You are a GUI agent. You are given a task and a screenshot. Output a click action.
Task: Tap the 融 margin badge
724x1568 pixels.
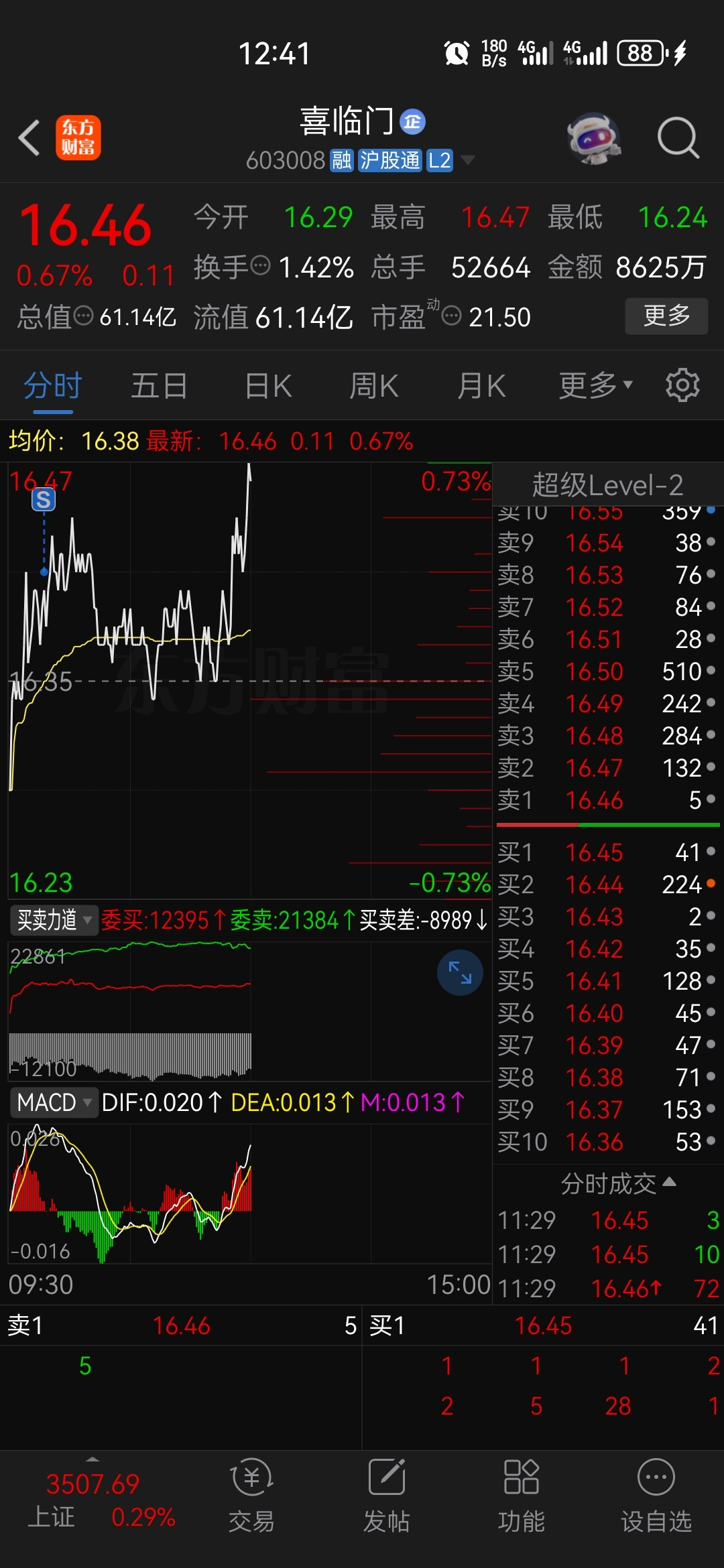[341, 161]
